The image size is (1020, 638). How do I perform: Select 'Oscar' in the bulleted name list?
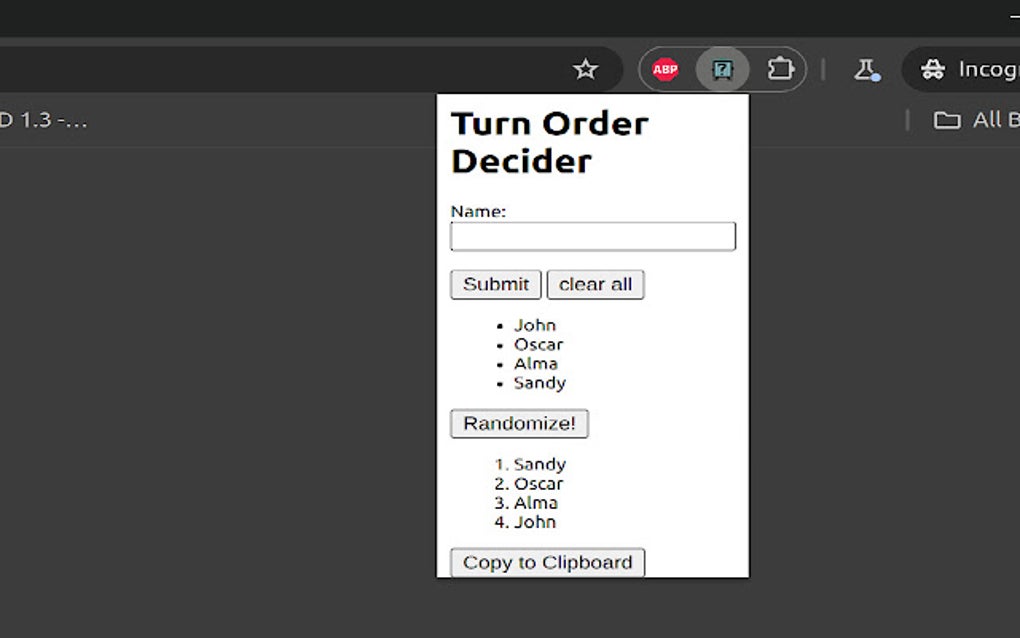point(540,344)
